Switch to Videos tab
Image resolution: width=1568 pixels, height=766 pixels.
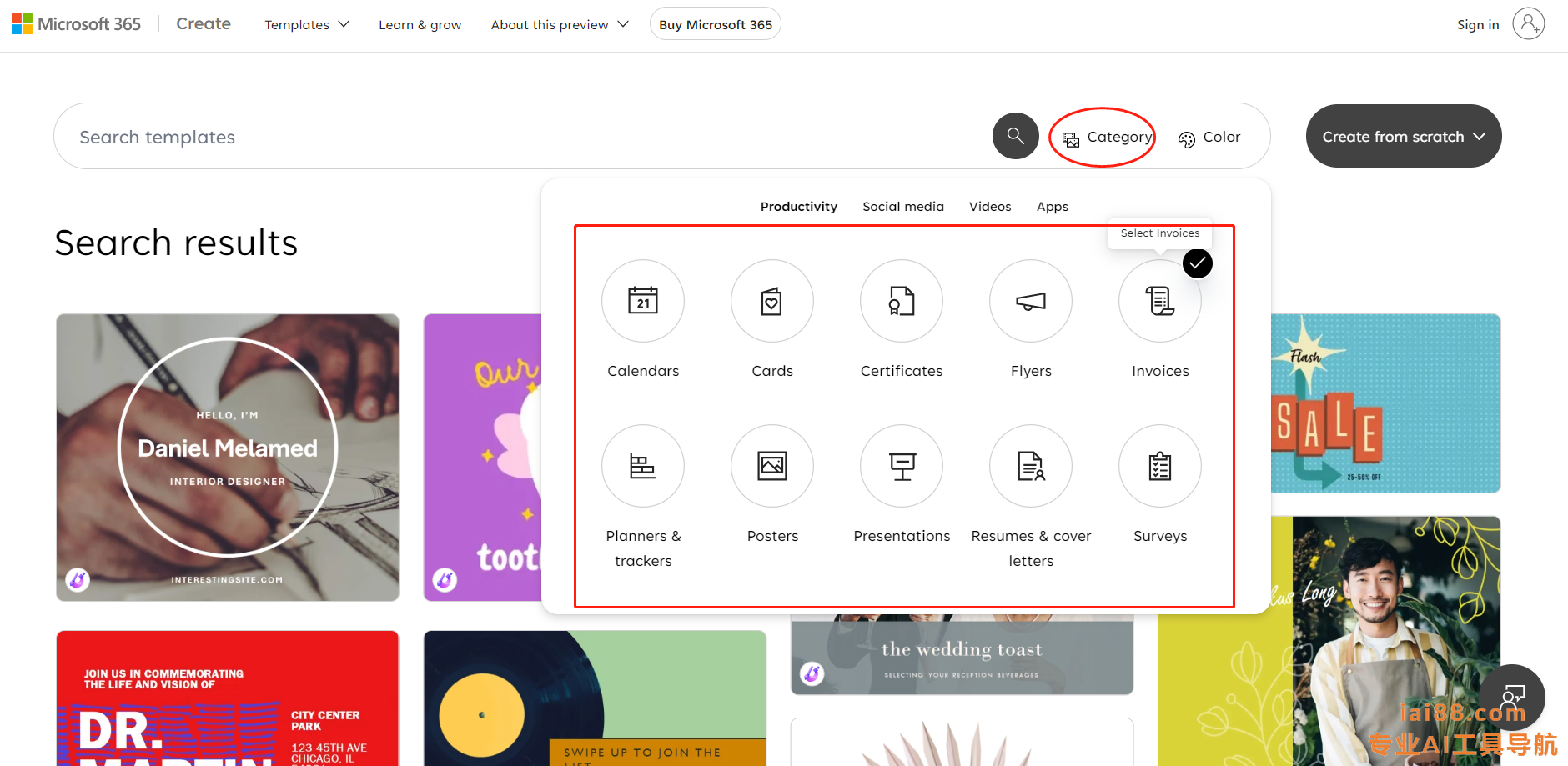click(x=990, y=207)
